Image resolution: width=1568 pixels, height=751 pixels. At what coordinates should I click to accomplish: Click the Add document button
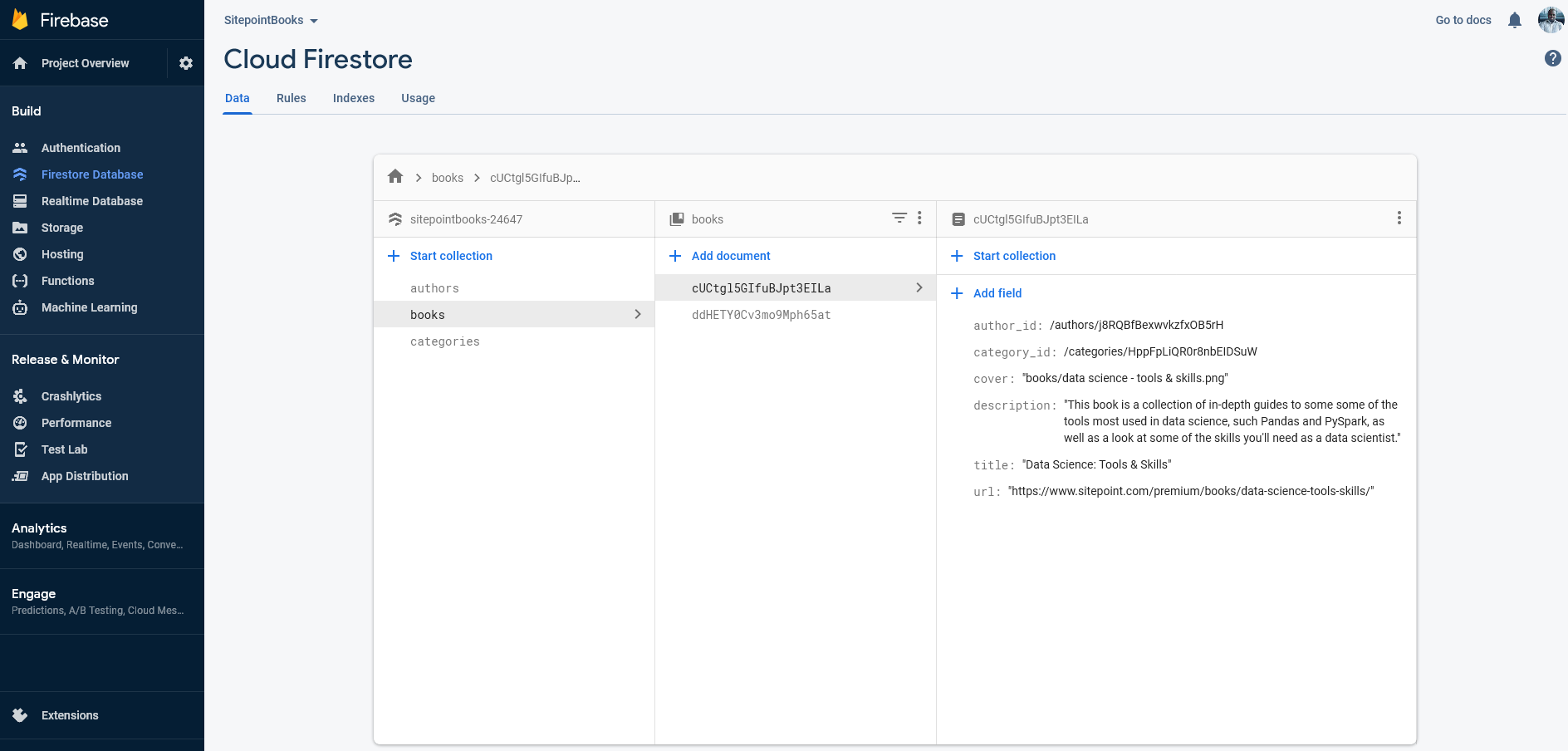719,256
